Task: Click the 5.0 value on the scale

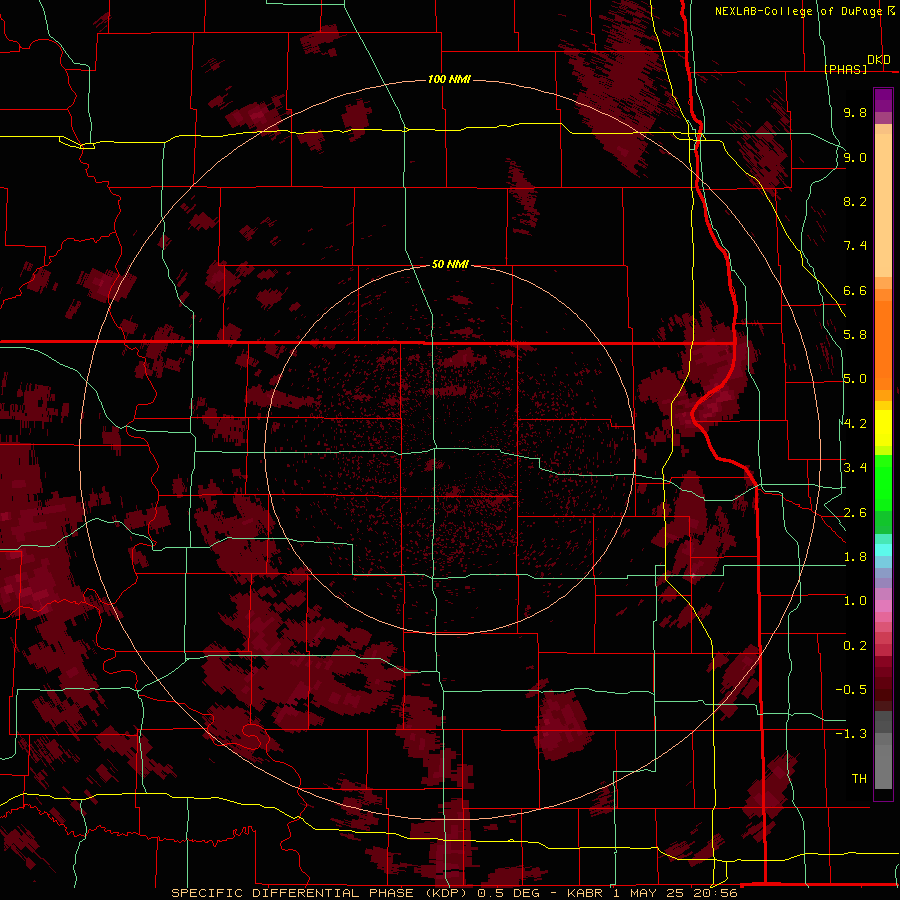Action: click(855, 379)
